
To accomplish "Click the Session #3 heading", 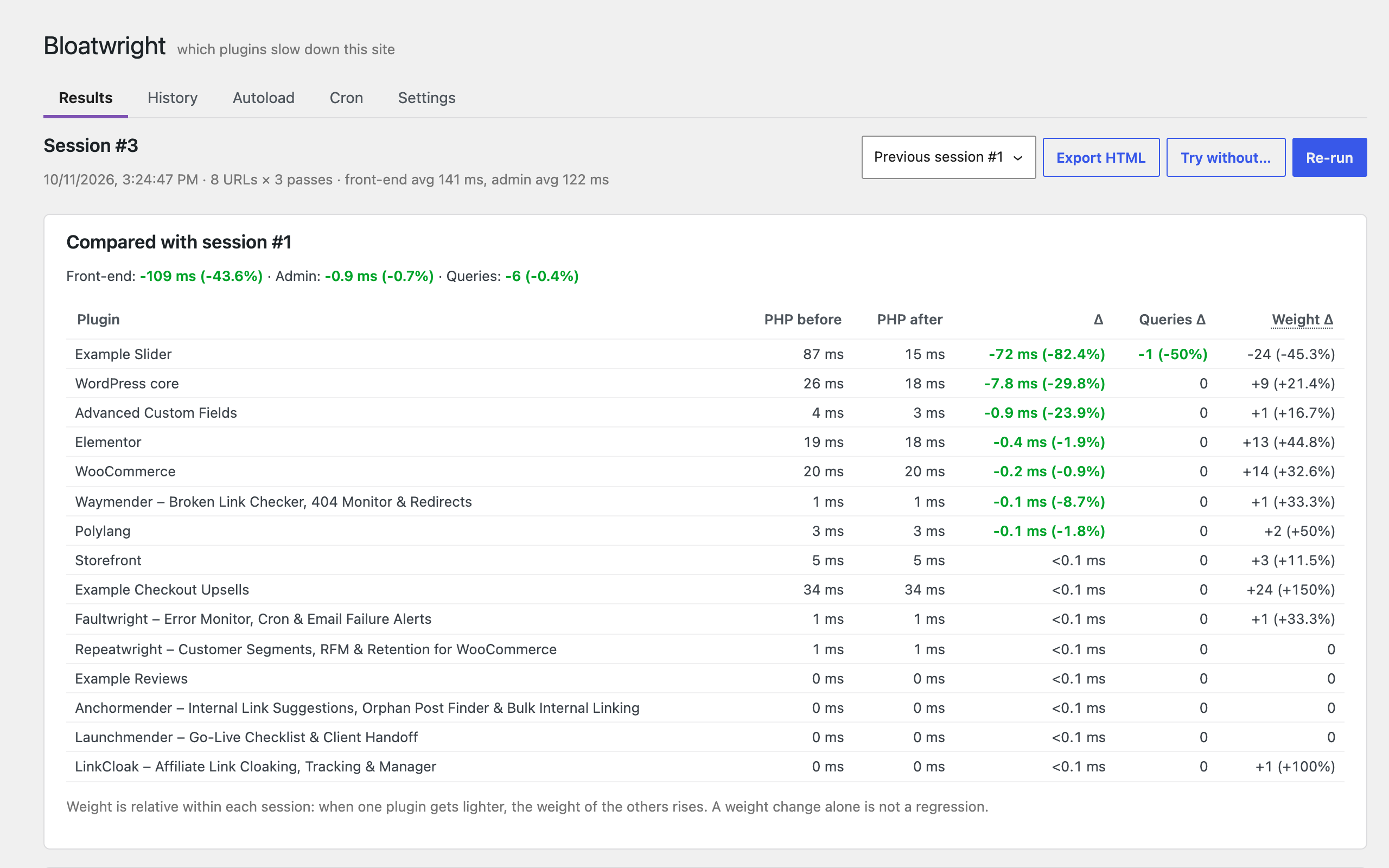I will 91,146.
